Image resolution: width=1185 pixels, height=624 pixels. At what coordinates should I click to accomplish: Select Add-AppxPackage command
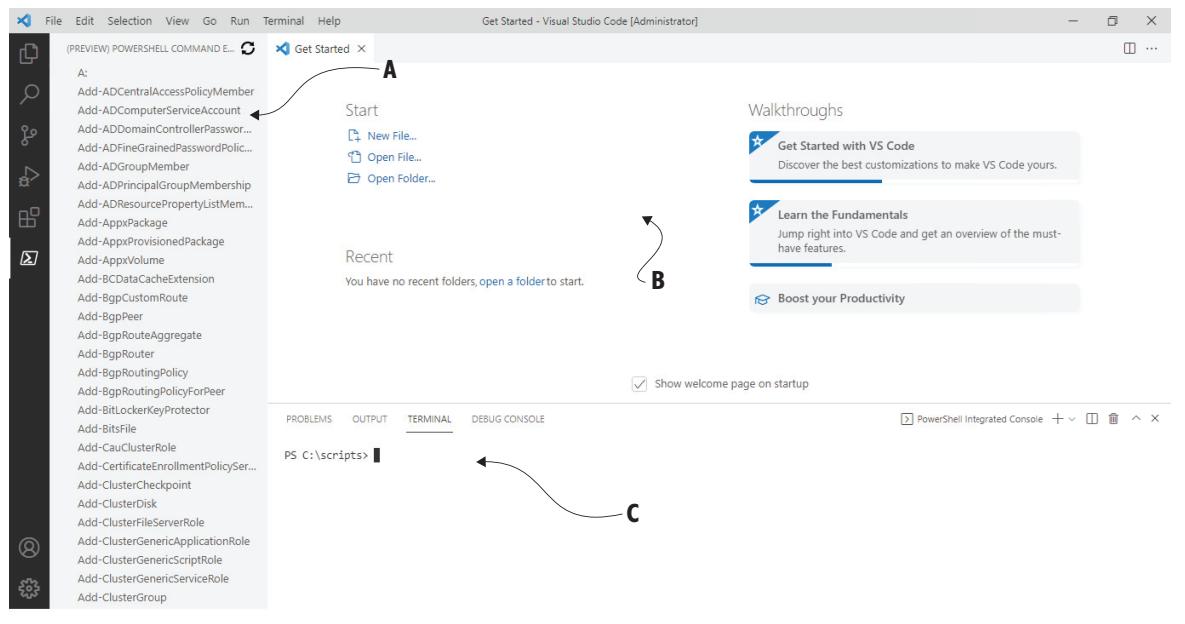pos(122,223)
